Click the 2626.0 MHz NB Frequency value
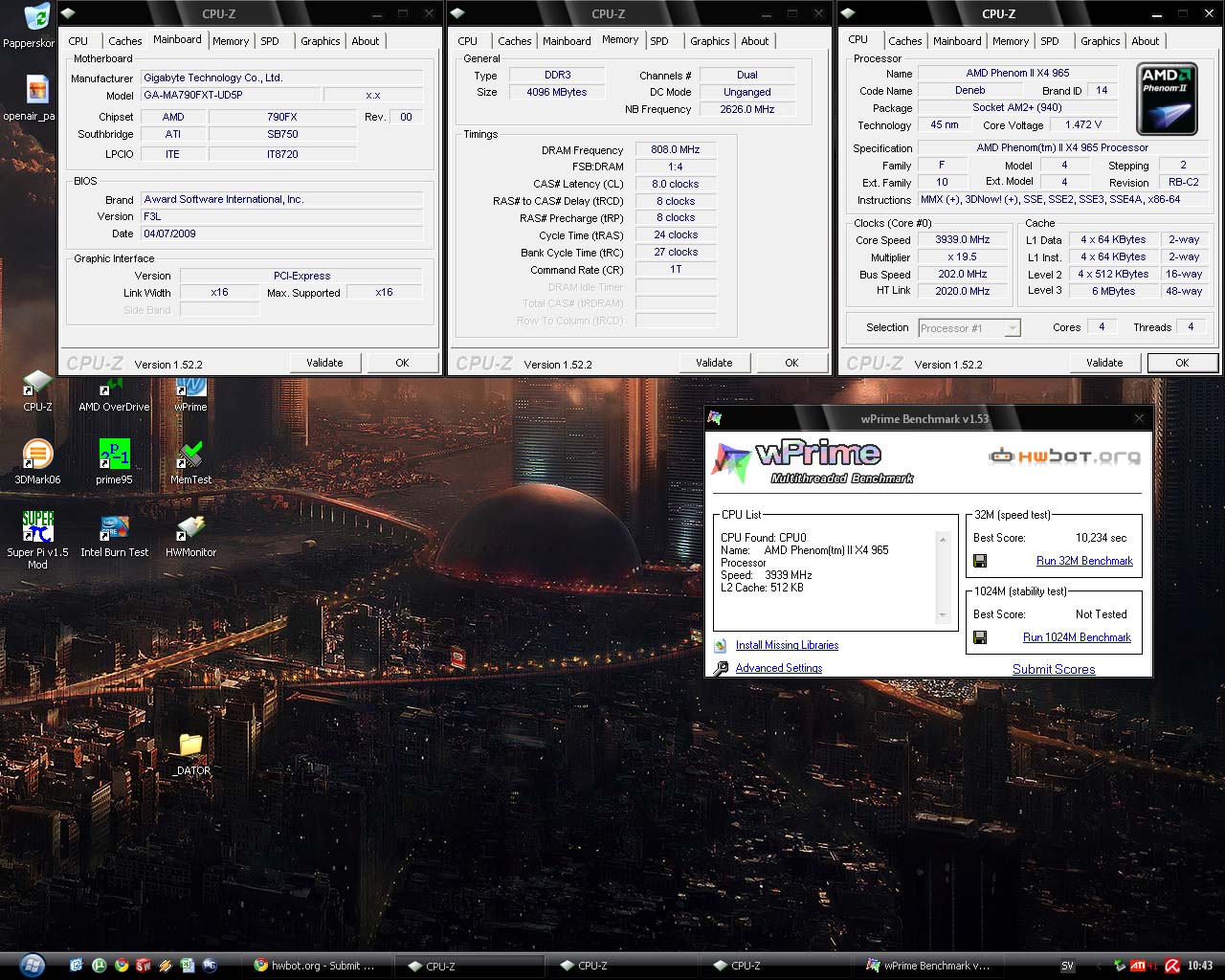 pos(747,110)
